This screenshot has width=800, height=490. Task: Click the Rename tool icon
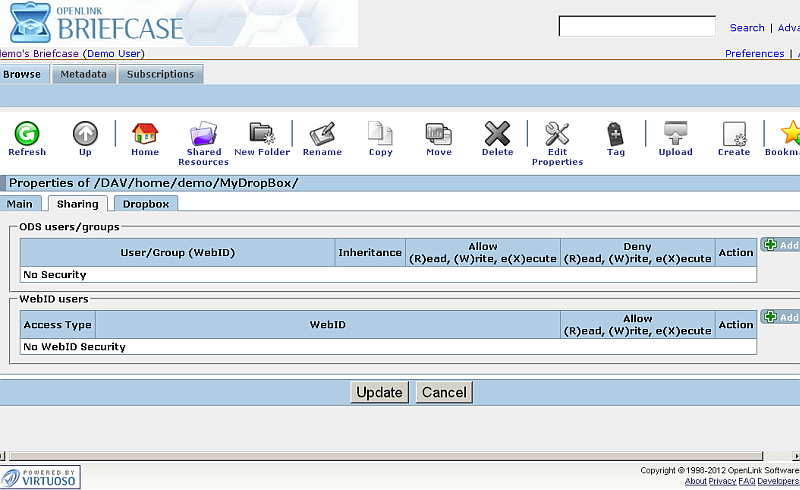pos(322,134)
